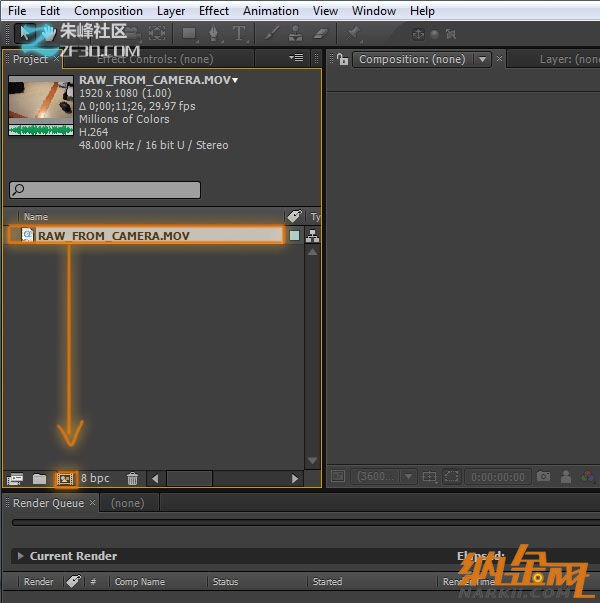
Task: Select the Pen tool
Action: 213,33
